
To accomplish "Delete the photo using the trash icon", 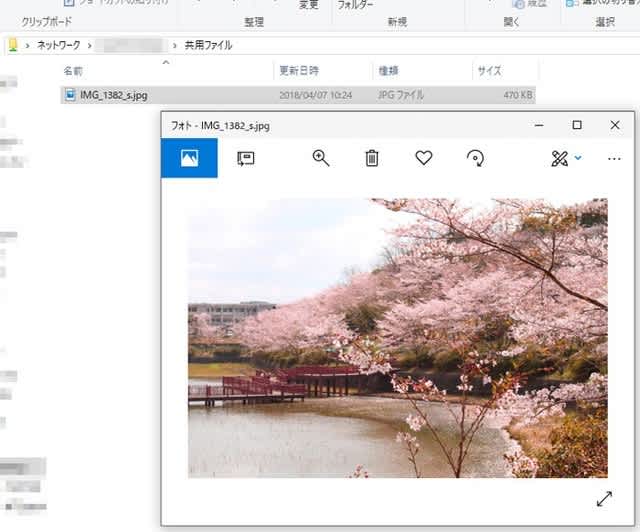I will [x=372, y=158].
